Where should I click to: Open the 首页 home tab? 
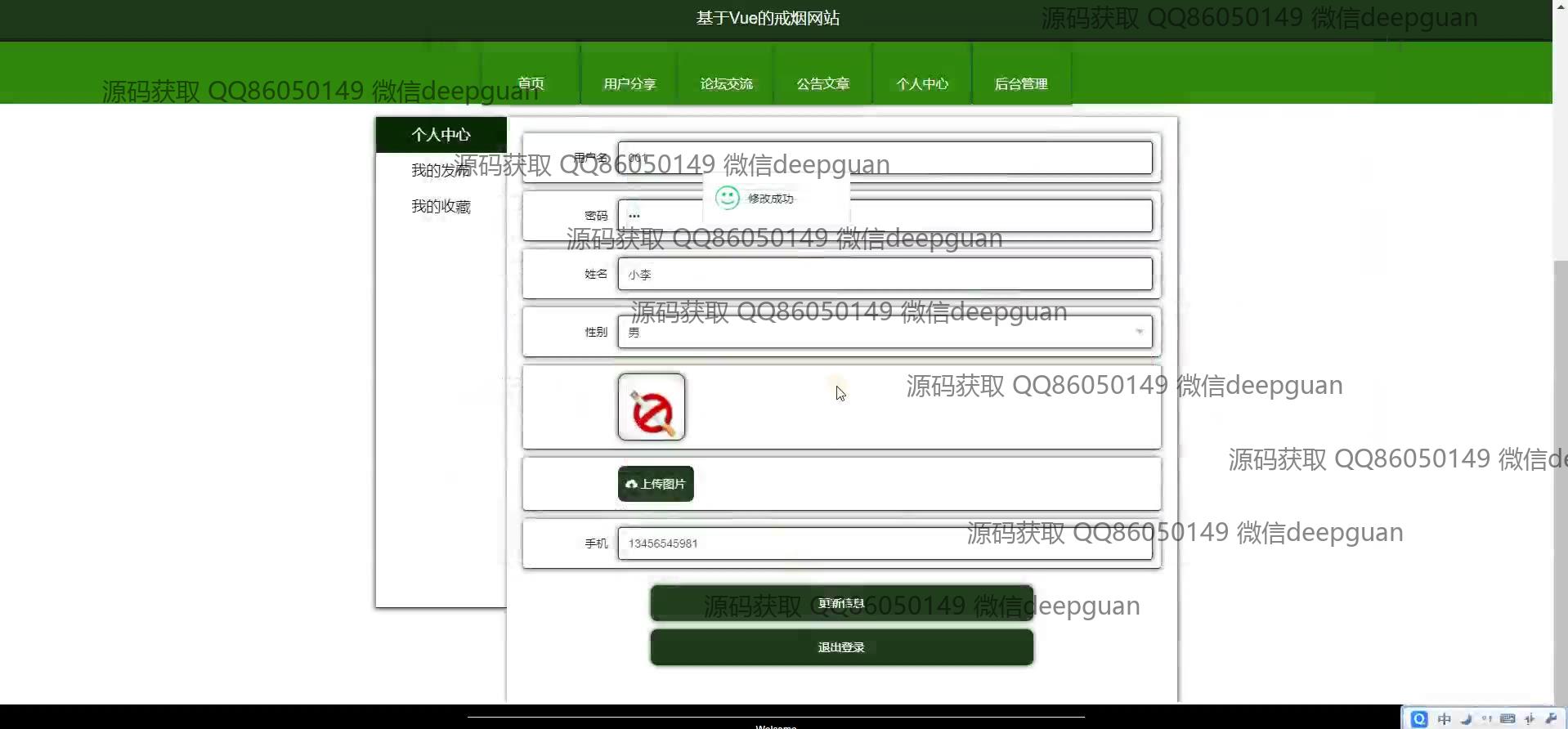coord(531,83)
